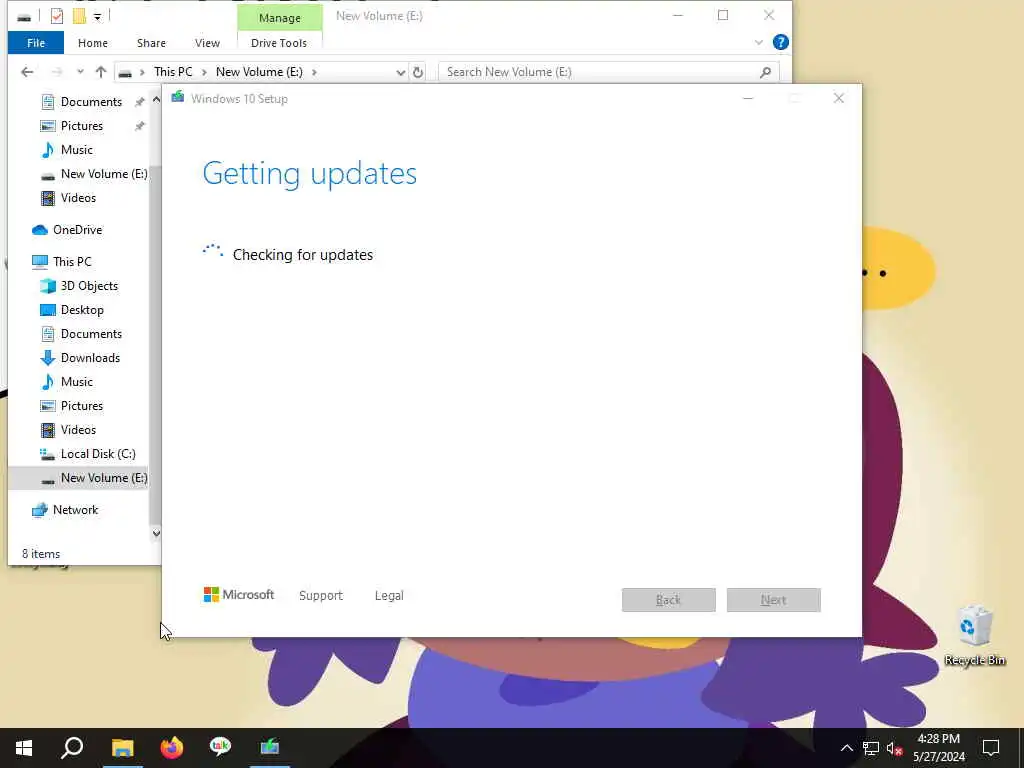Click the muted volume tray icon
The image size is (1024, 768).
point(895,748)
